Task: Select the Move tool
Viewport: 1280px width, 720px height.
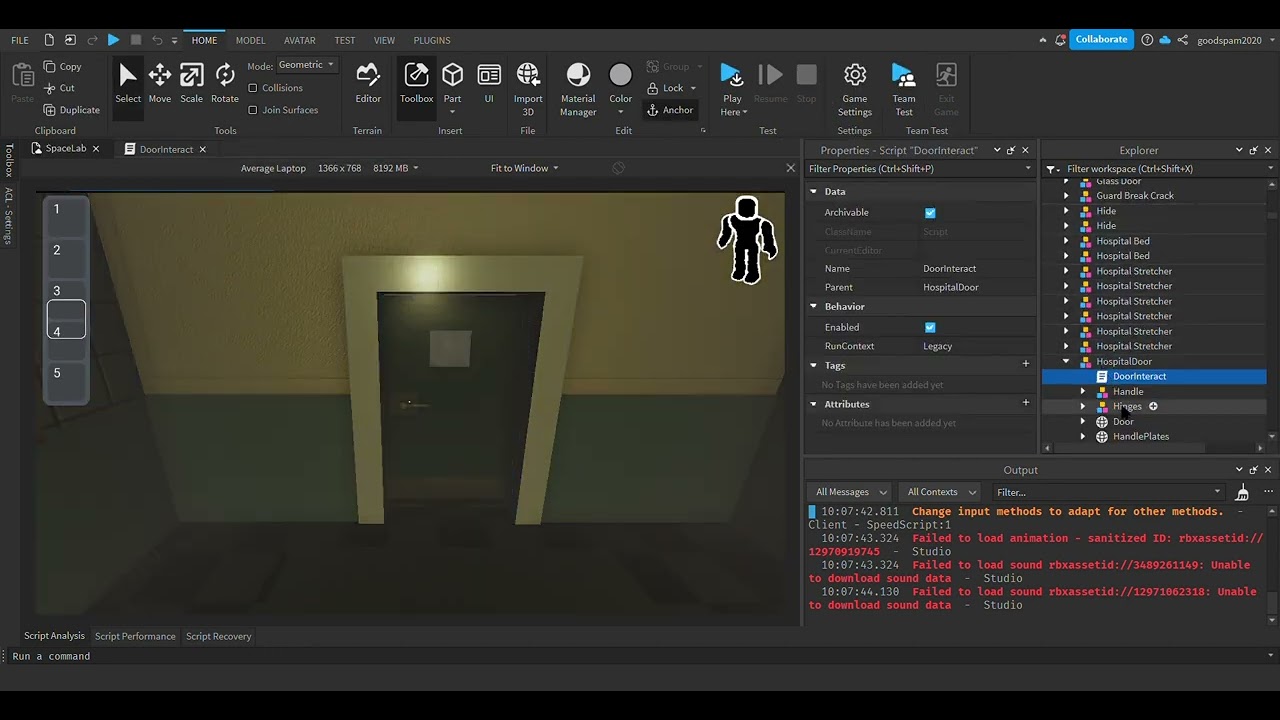Action: (159, 83)
